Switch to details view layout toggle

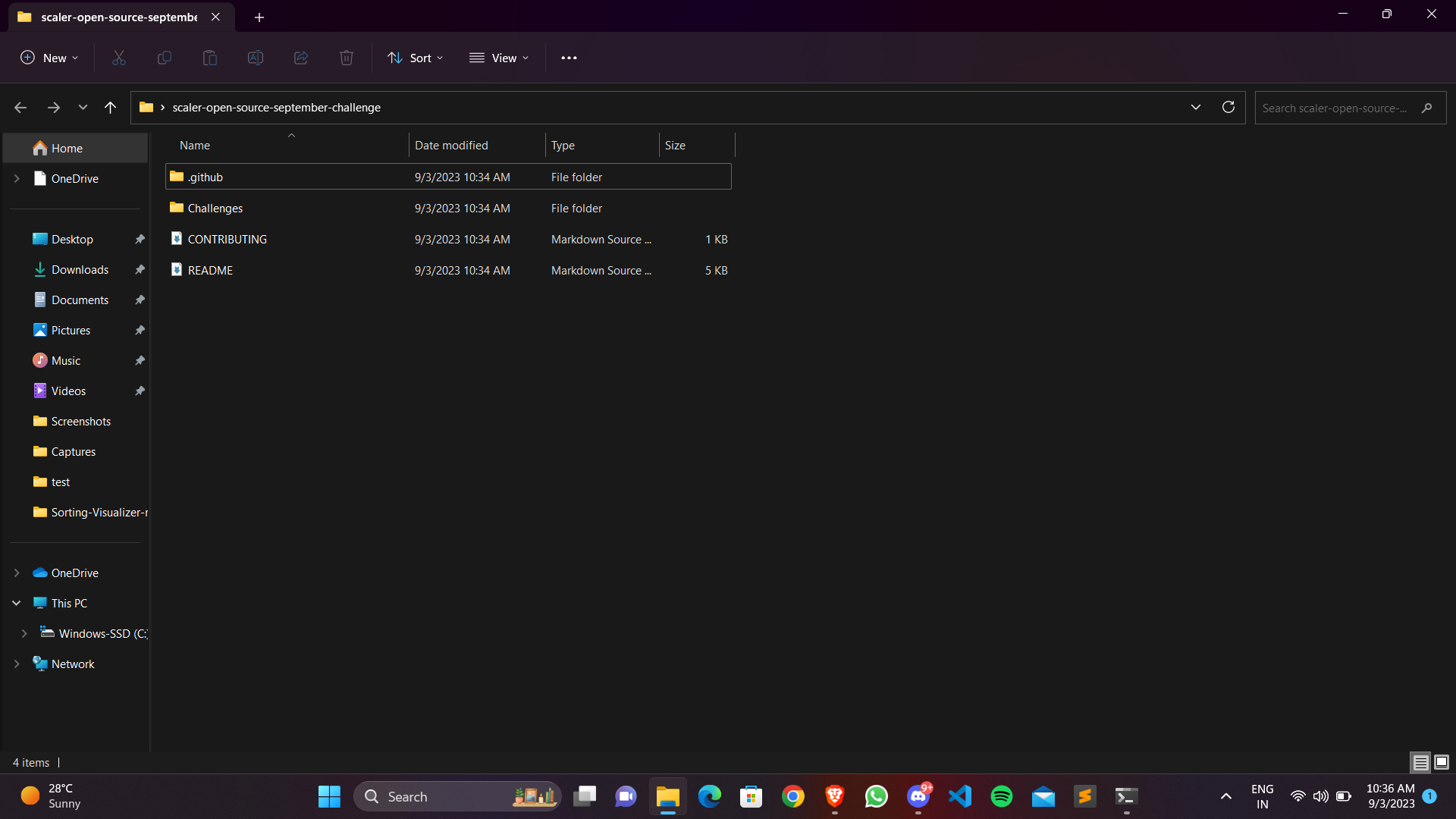(x=1420, y=762)
